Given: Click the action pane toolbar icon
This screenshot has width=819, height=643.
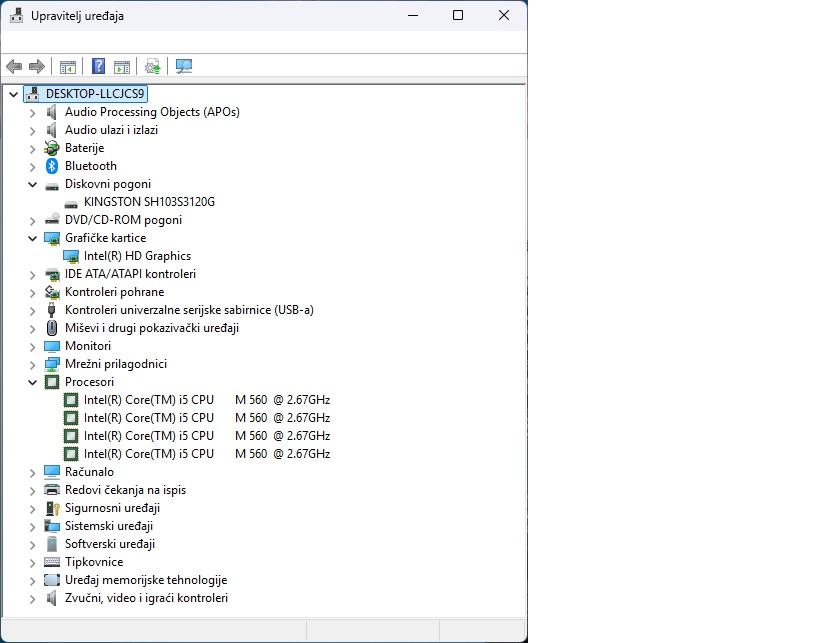Looking at the screenshot, I should 122,67.
